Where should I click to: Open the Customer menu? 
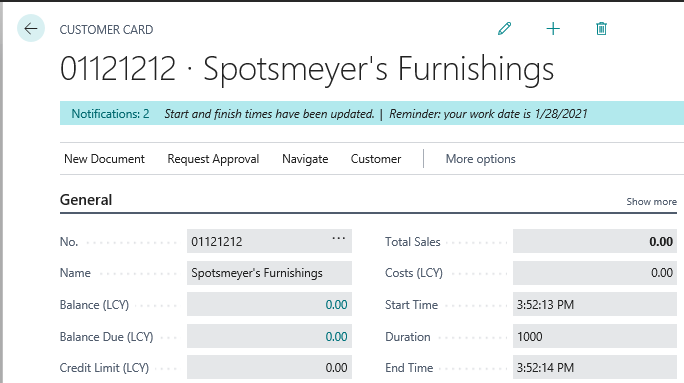tap(376, 159)
